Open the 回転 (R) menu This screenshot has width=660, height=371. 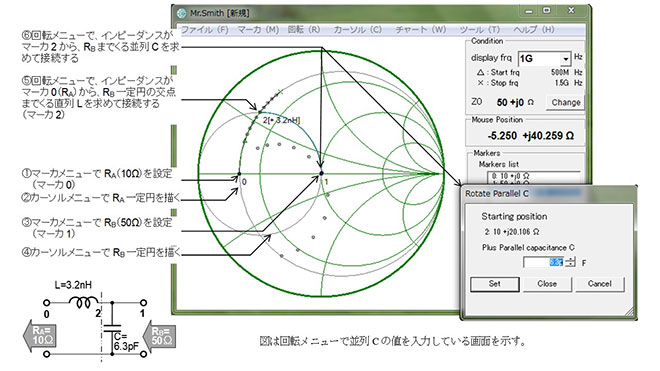tap(304, 30)
